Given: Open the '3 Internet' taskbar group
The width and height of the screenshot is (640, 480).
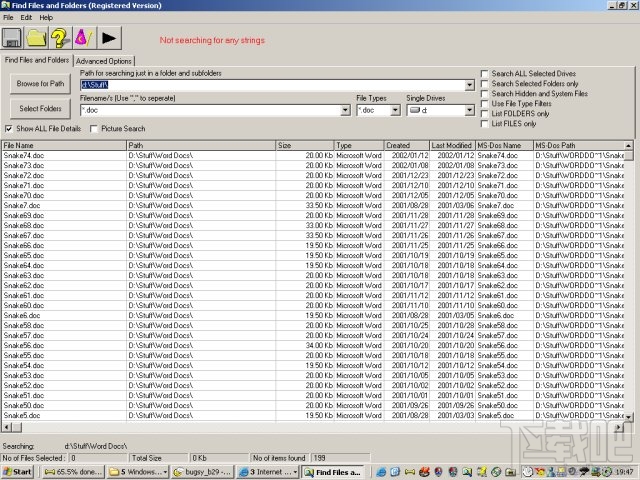Looking at the screenshot, I should click(x=267, y=472).
